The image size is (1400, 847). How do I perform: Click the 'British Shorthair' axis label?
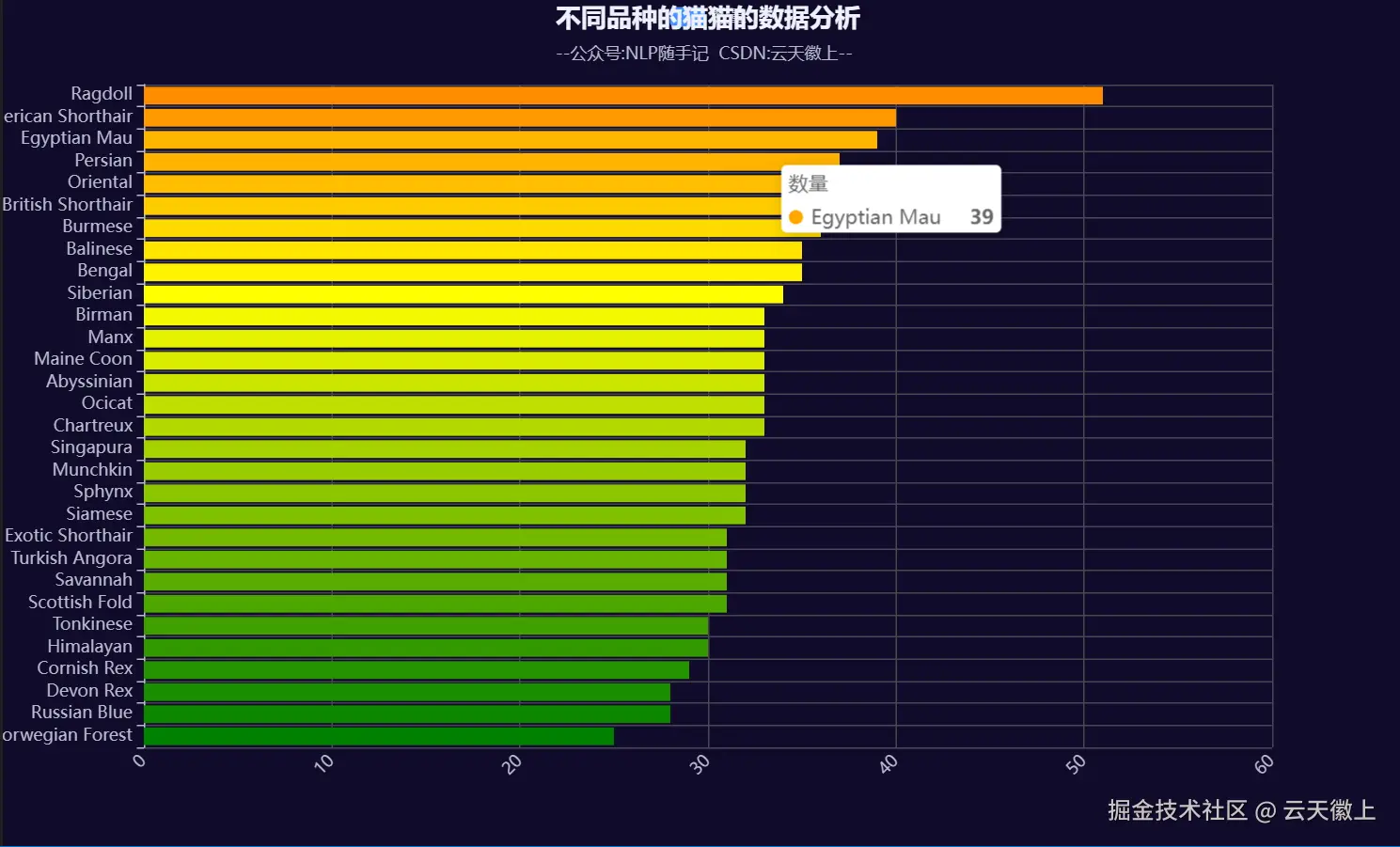[x=67, y=204]
